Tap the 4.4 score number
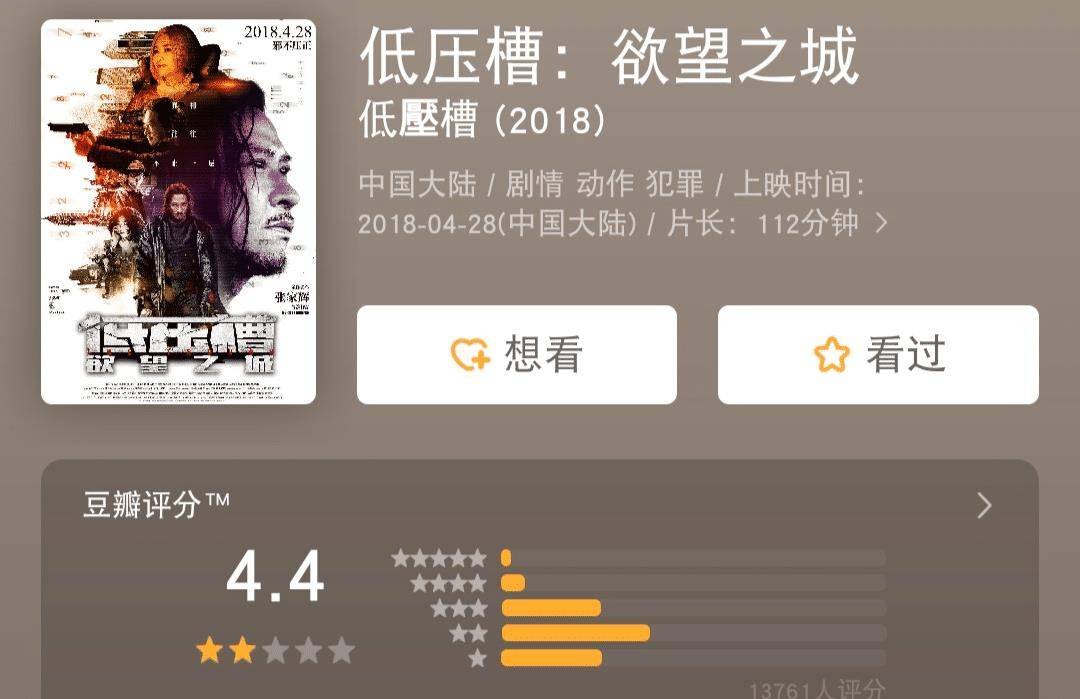This screenshot has height=699, width=1080. click(x=276, y=576)
